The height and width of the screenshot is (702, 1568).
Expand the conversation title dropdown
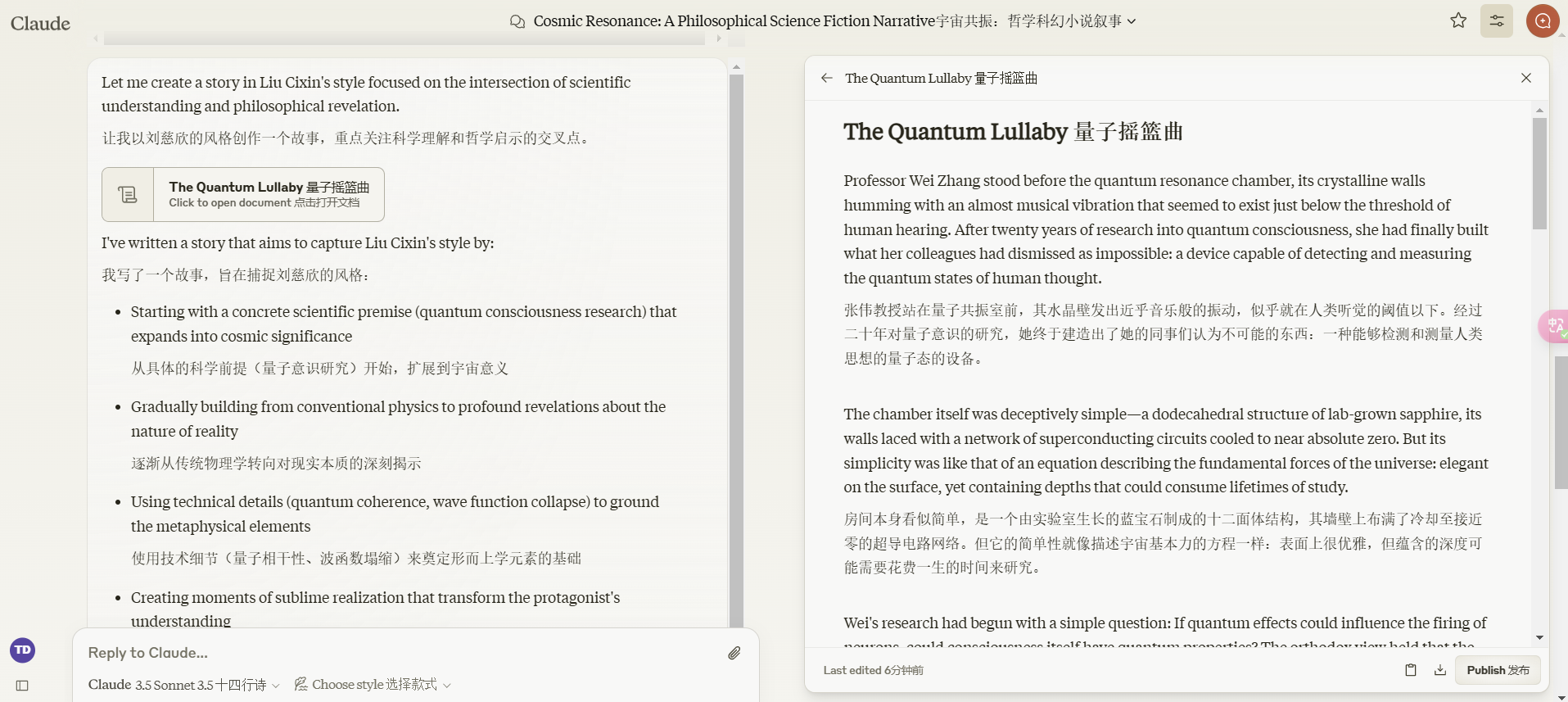pos(1132,21)
